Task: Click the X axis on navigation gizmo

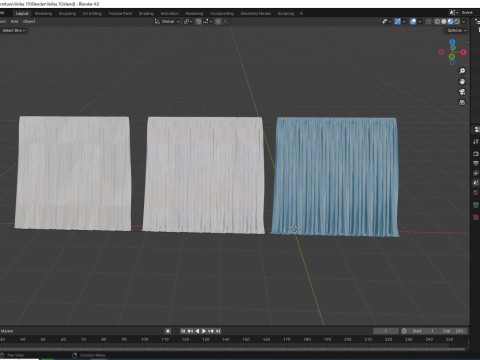Action: point(463,52)
